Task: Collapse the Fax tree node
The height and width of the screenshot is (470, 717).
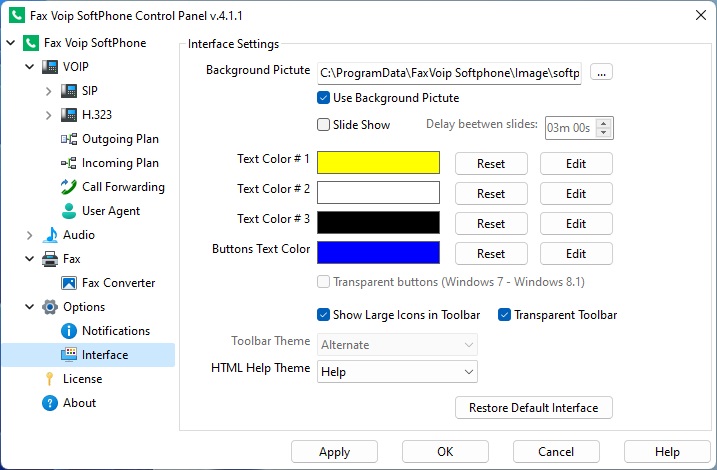Action: [x=30, y=259]
